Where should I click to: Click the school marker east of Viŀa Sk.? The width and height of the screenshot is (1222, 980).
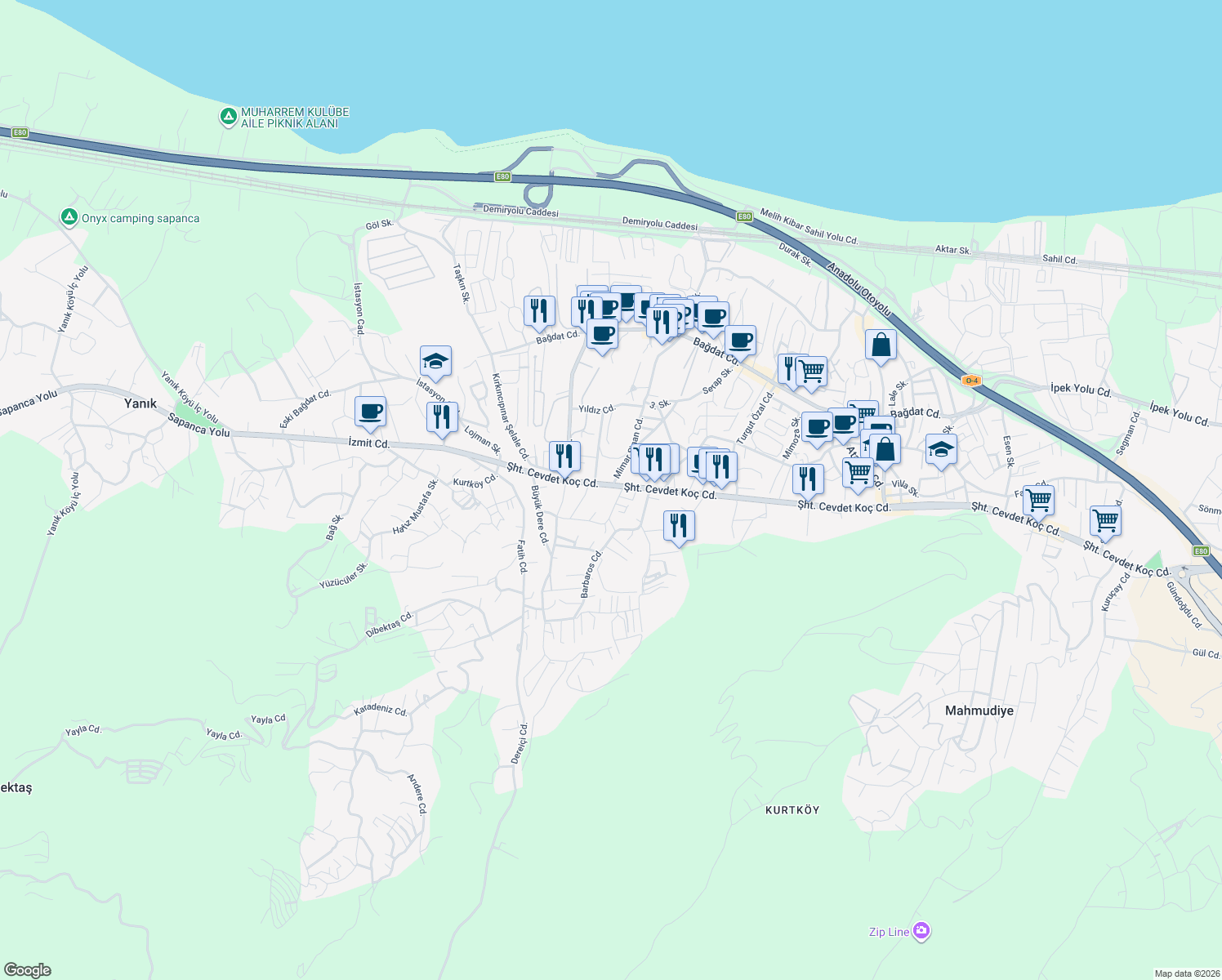(x=941, y=448)
